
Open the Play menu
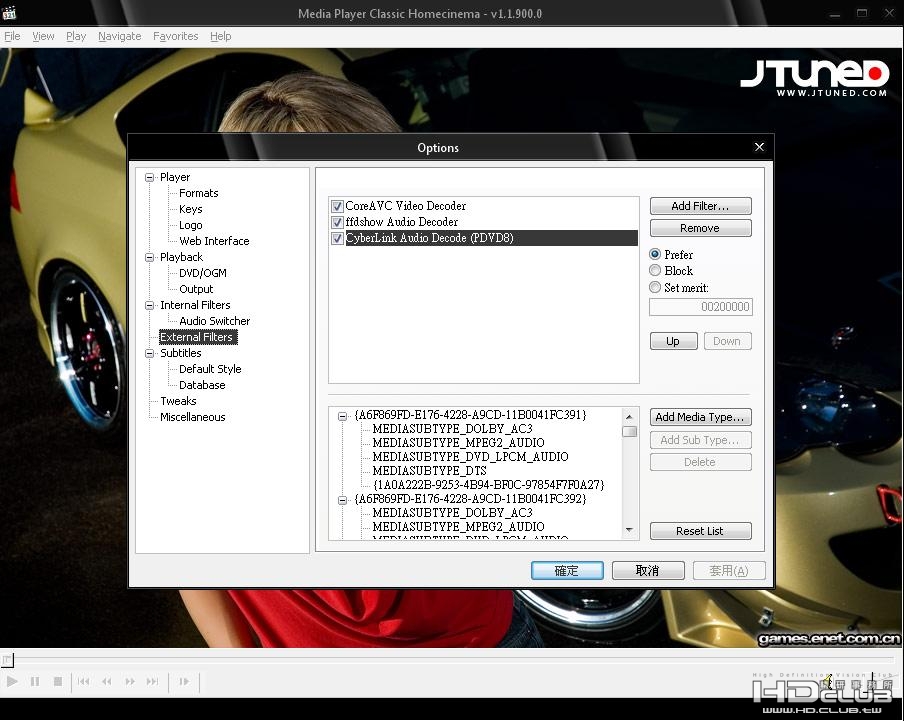pyautogui.click(x=76, y=36)
